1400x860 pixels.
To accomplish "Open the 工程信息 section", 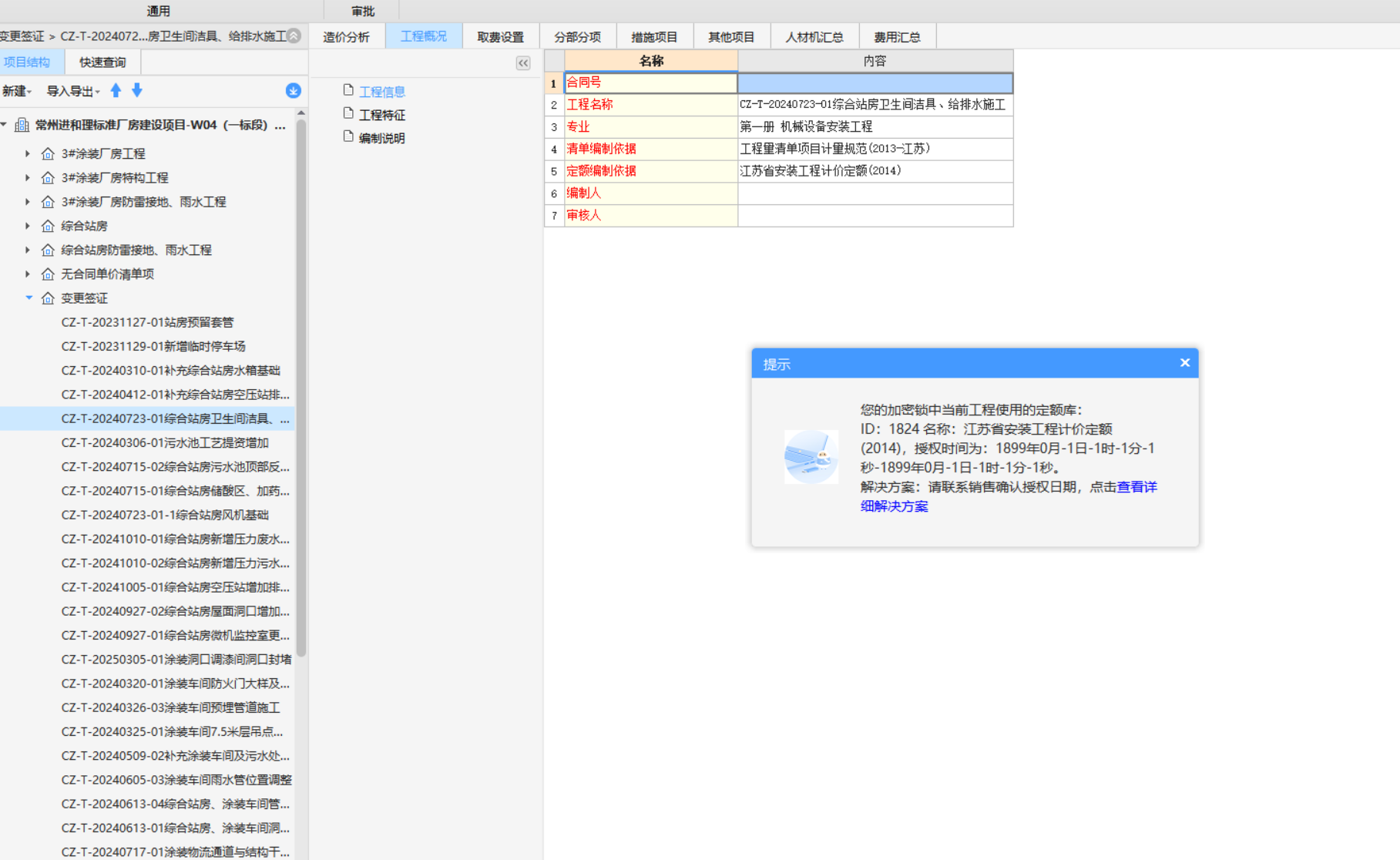I will click(382, 92).
